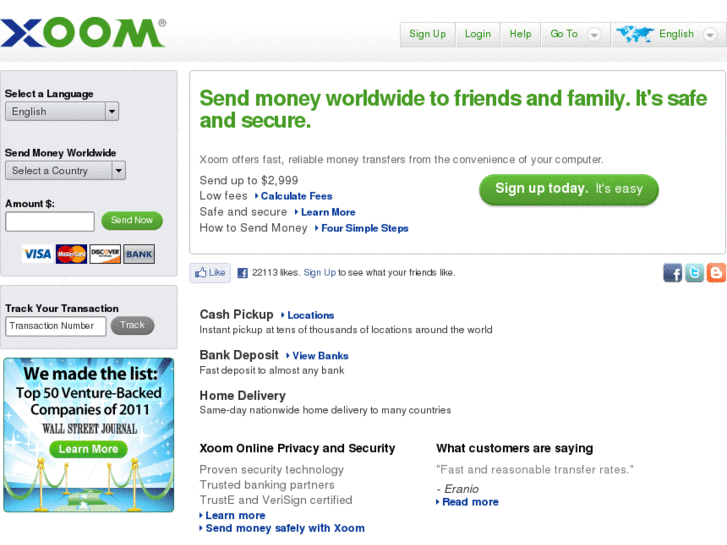The height and width of the screenshot is (545, 727).
Task: Open the English language dropdown arrow
Action: coord(709,34)
